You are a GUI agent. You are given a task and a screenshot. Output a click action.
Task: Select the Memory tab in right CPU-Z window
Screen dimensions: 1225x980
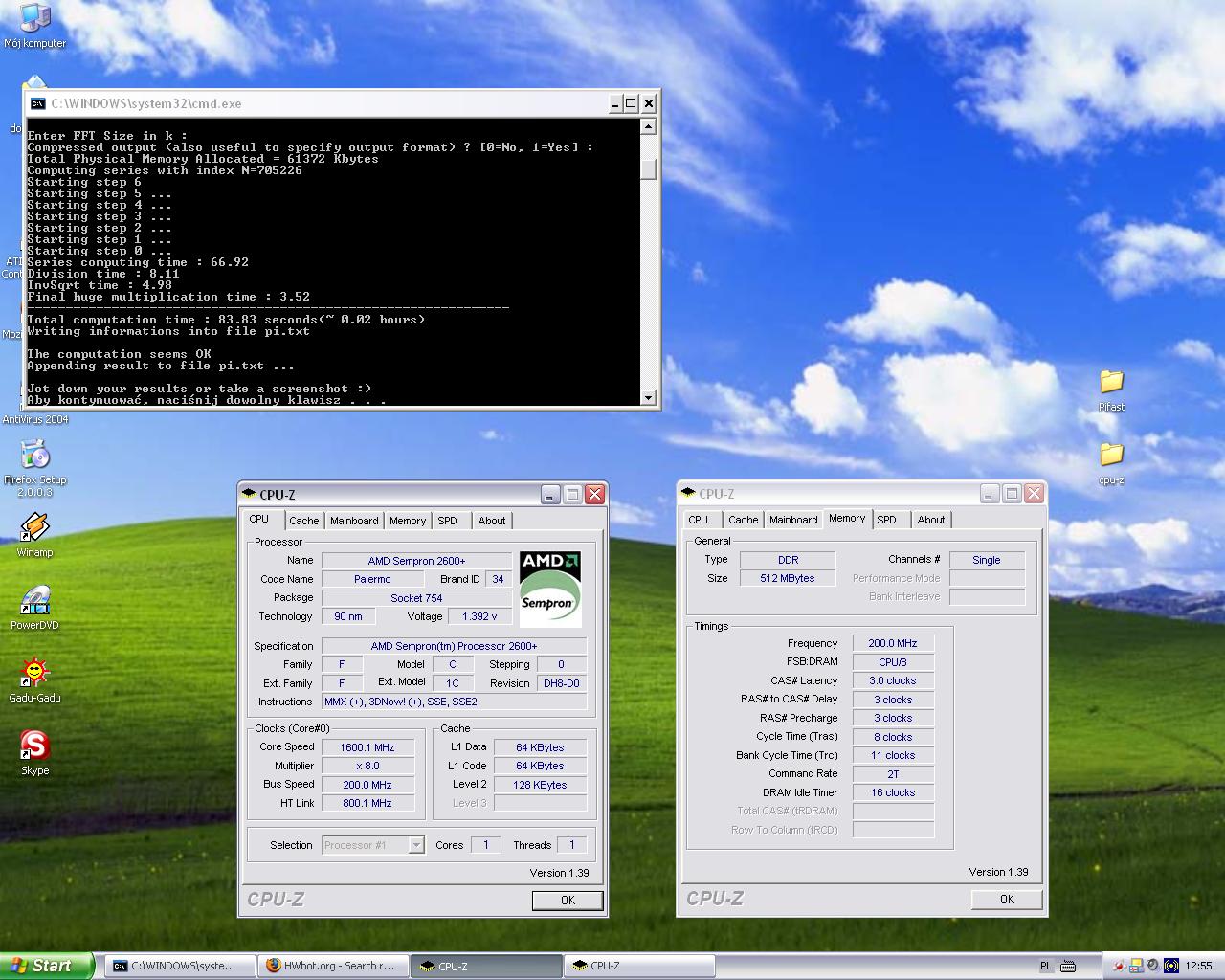click(x=847, y=518)
